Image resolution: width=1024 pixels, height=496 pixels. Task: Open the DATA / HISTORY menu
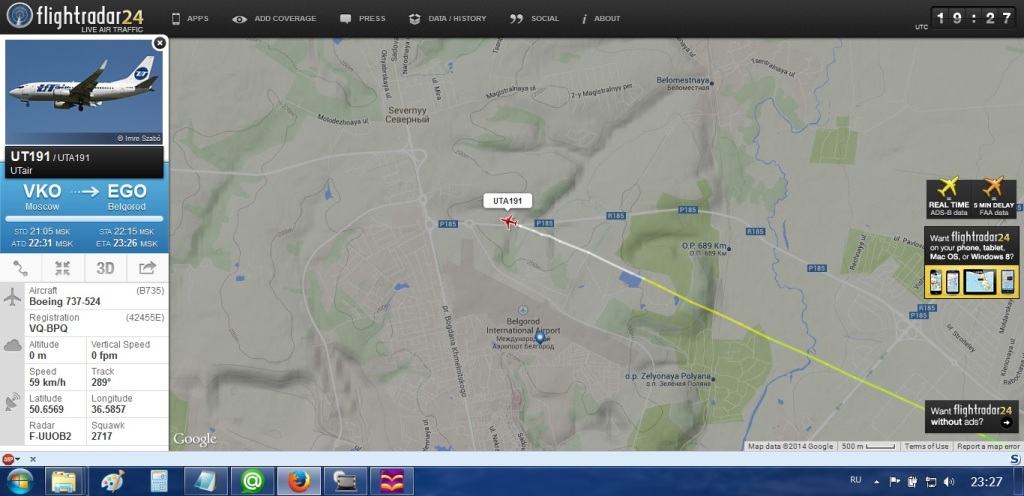447,19
